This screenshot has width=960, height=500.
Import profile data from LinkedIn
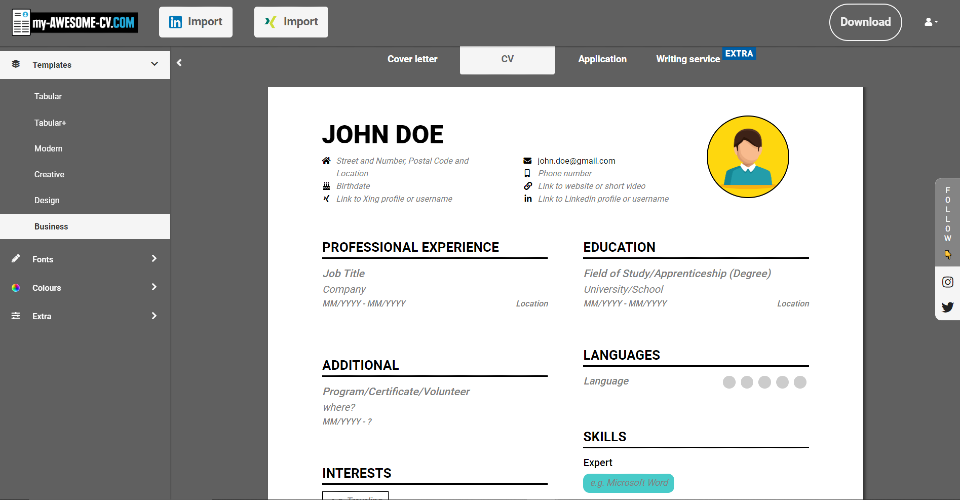[x=196, y=22]
